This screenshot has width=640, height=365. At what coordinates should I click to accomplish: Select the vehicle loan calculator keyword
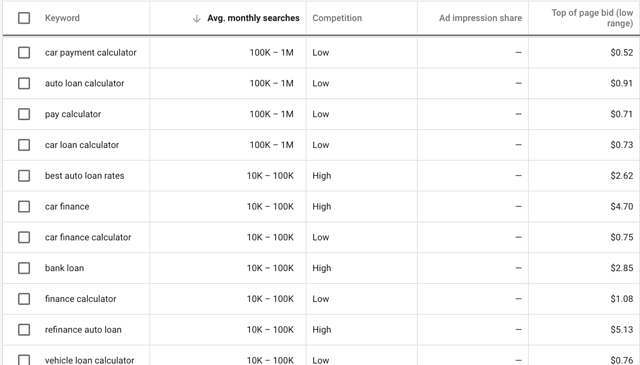89,361
